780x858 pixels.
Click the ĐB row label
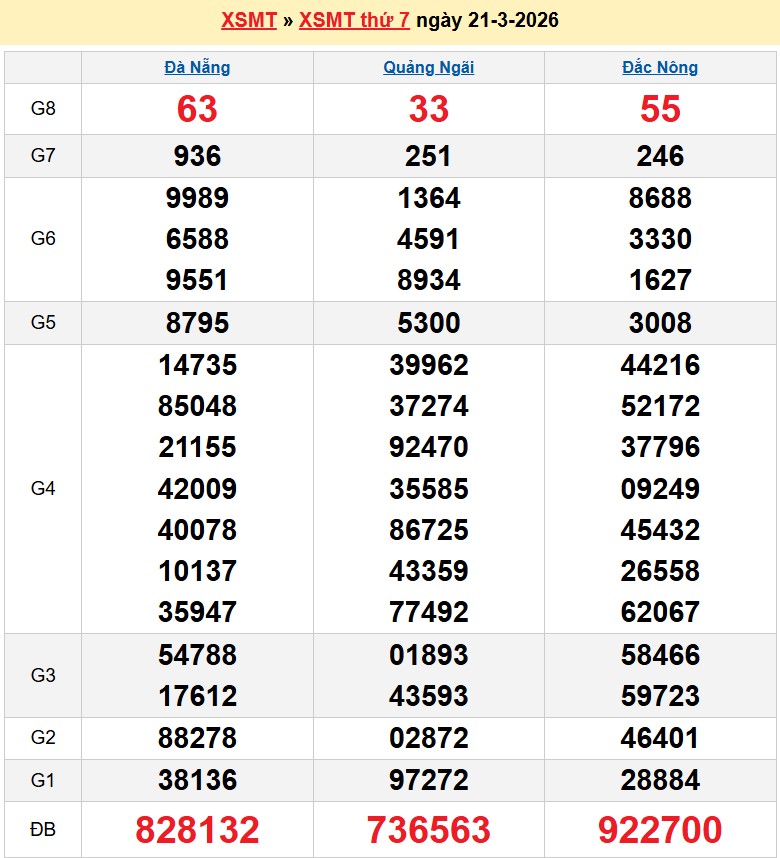pos(43,830)
